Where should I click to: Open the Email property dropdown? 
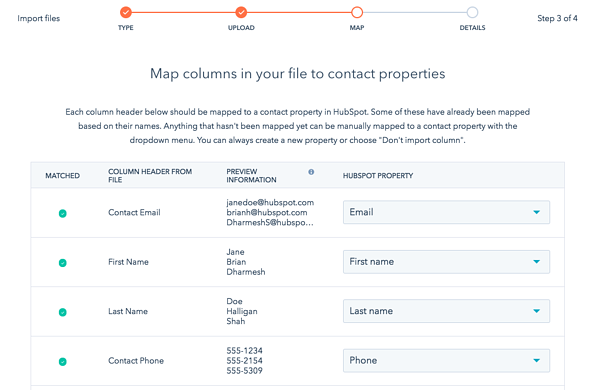click(x=446, y=212)
